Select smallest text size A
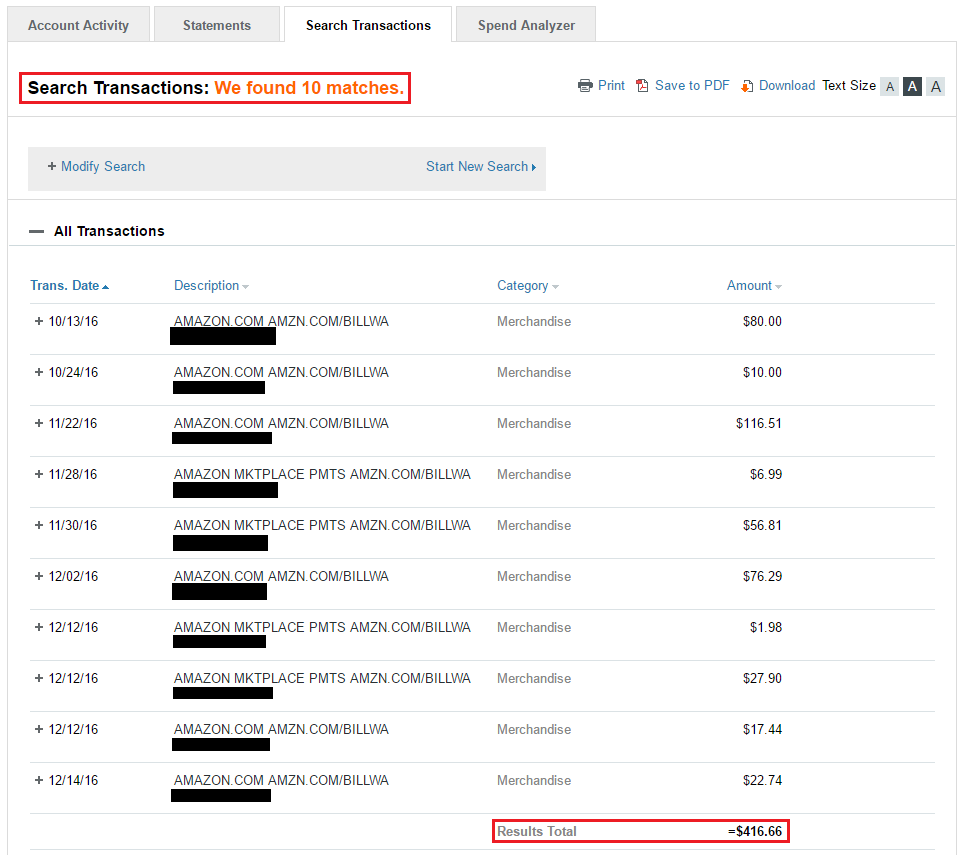Image resolution: width=964 pixels, height=855 pixels. 889,87
